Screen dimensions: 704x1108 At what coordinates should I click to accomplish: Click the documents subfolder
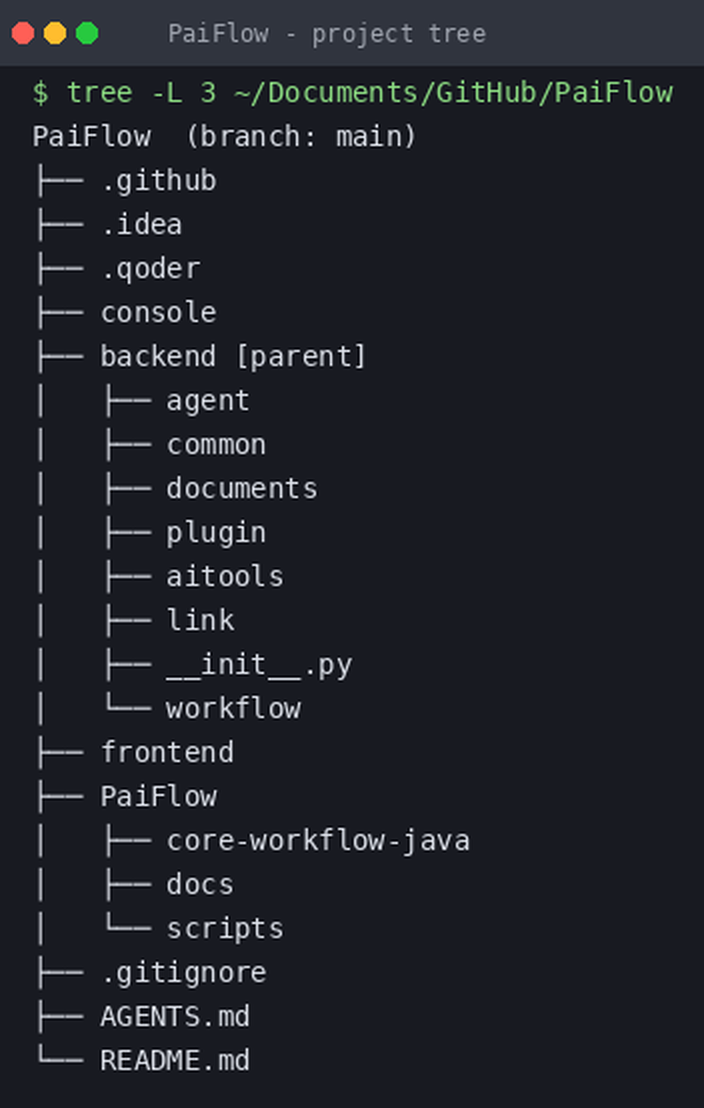point(242,488)
